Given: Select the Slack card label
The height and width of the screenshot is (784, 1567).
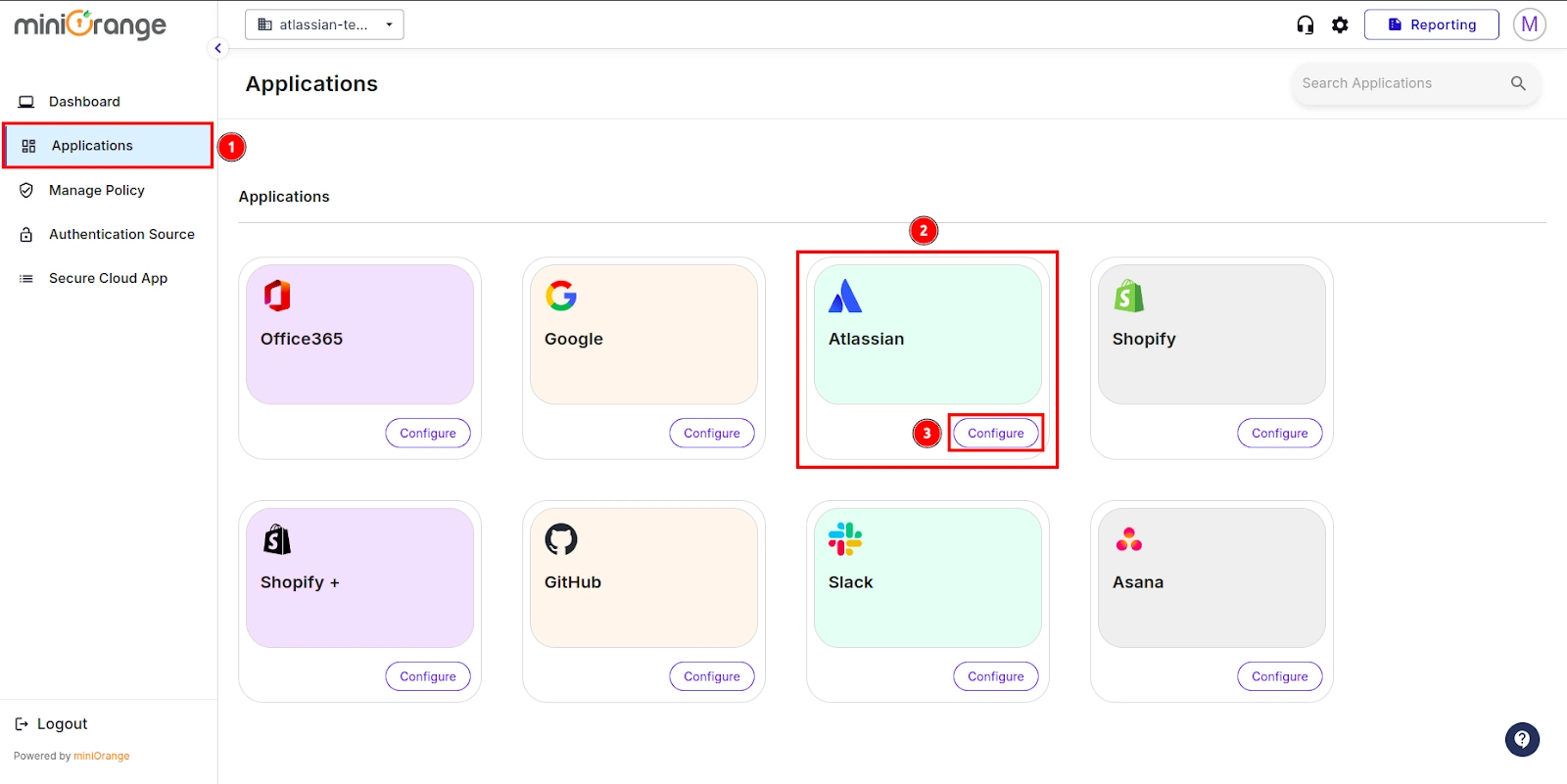Looking at the screenshot, I should (850, 582).
